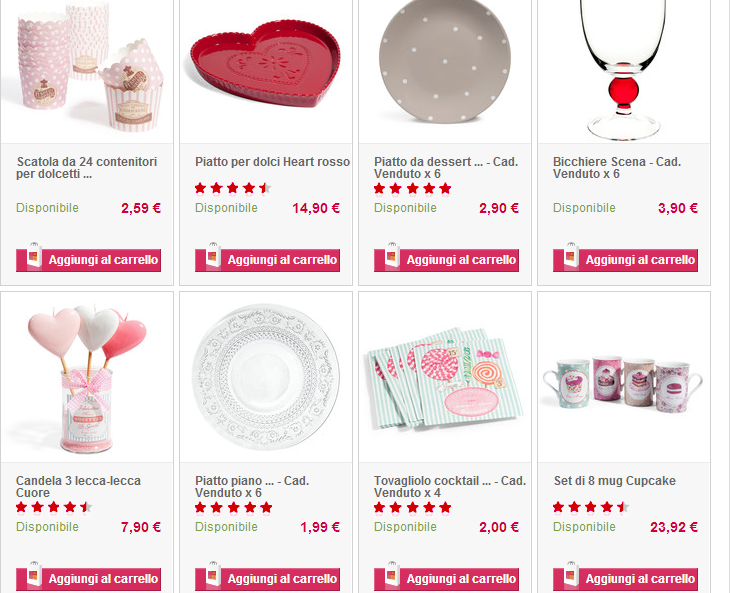Click shopping bag icon for heart lollipop candle
Image resolution: width=730 pixels, height=593 pixels.
pyautogui.click(x=34, y=574)
